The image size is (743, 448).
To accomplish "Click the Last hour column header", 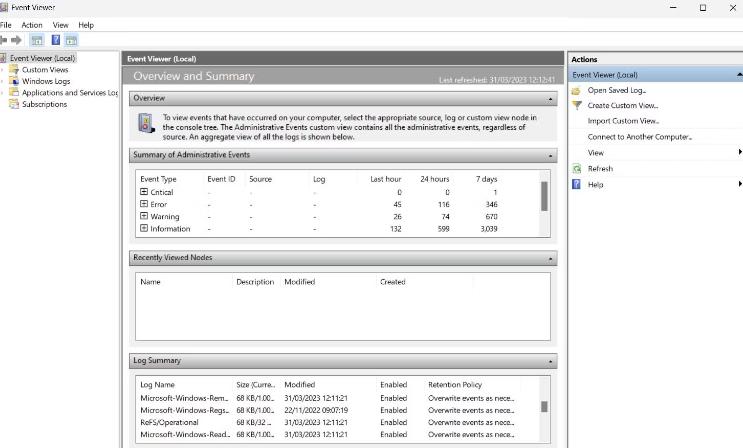I will 385,179.
